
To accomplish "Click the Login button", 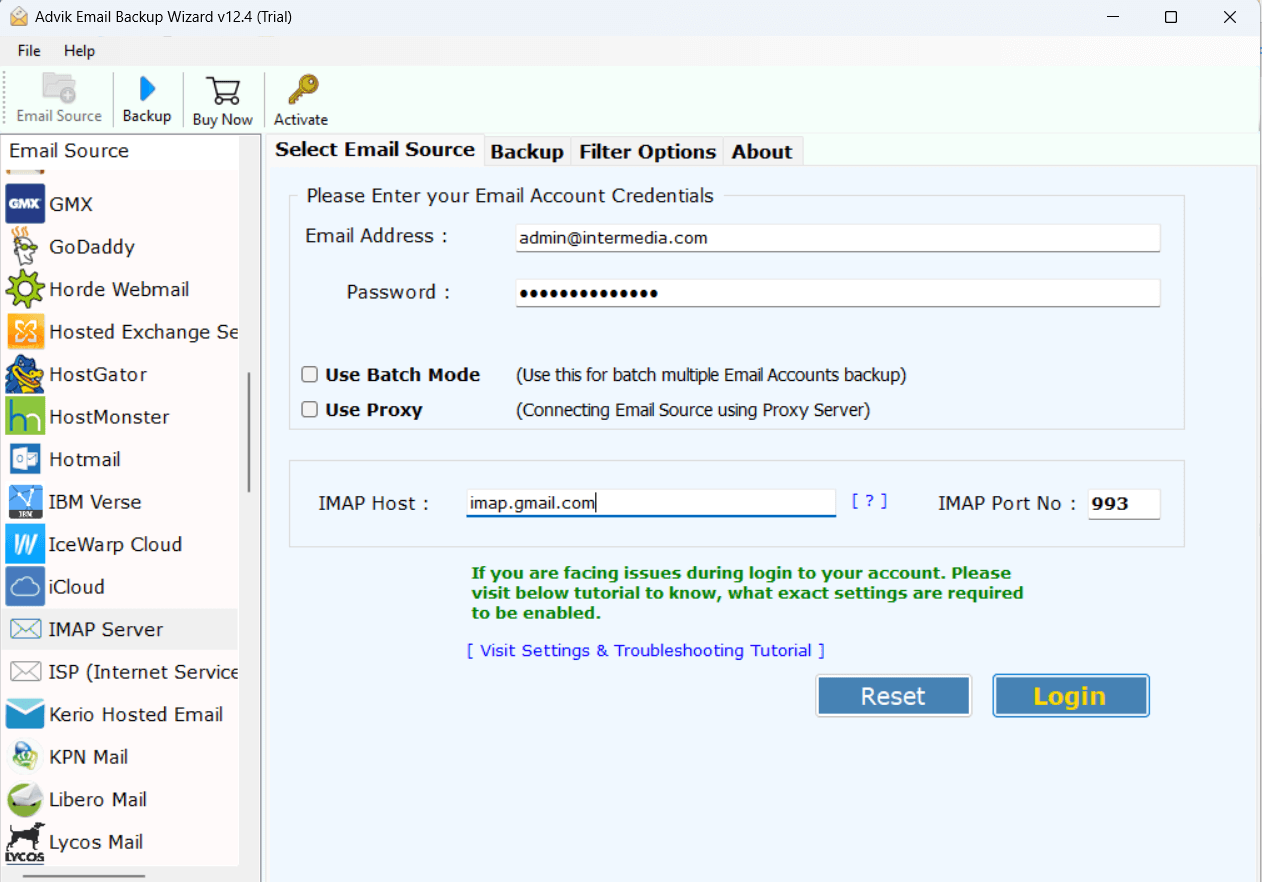I will click(1070, 696).
